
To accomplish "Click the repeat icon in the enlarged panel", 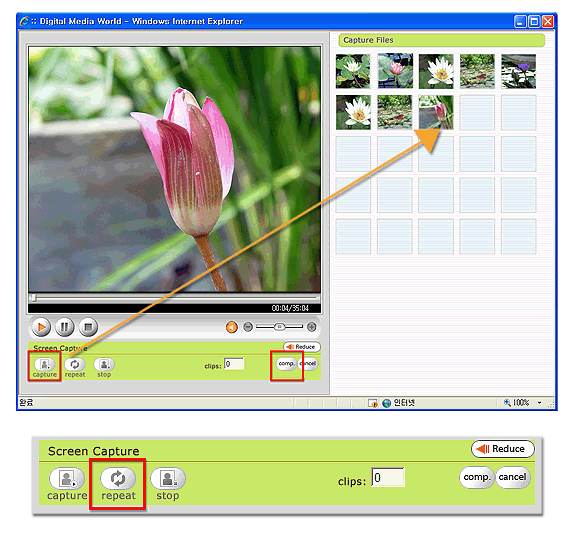I will 118,478.
